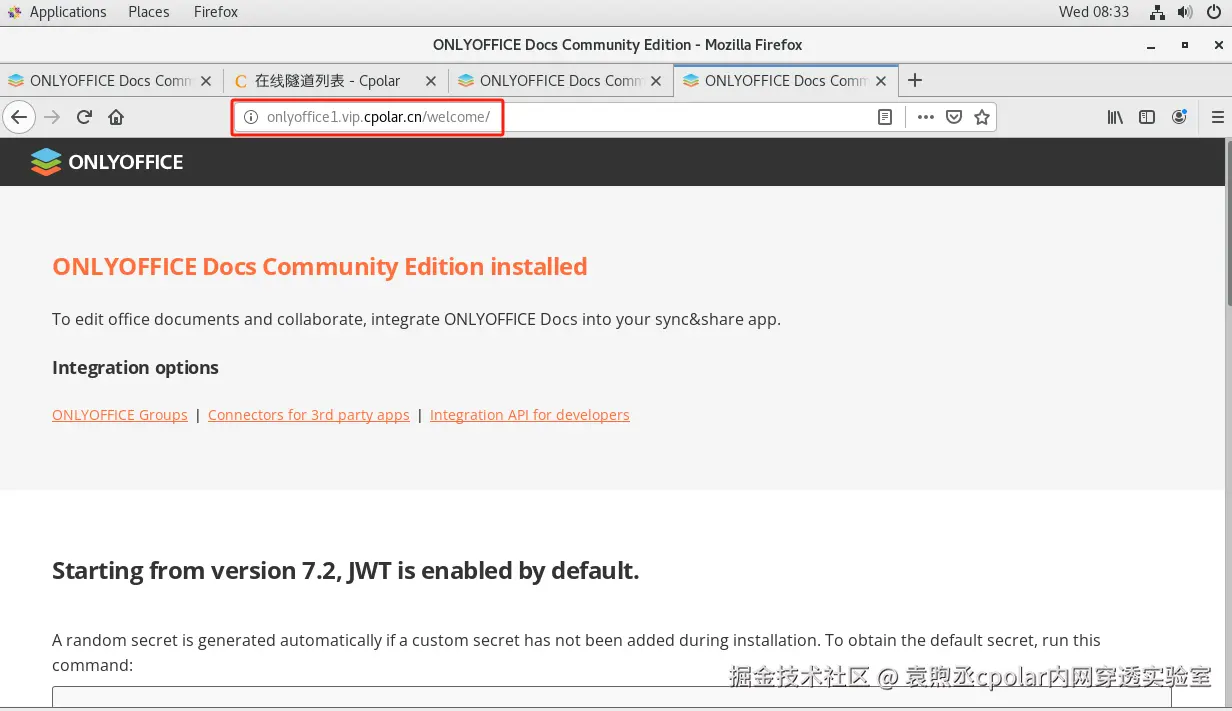Screen dimensions: 1232x711
Task: Maximize the Firefox window
Action: tap(1184, 45)
